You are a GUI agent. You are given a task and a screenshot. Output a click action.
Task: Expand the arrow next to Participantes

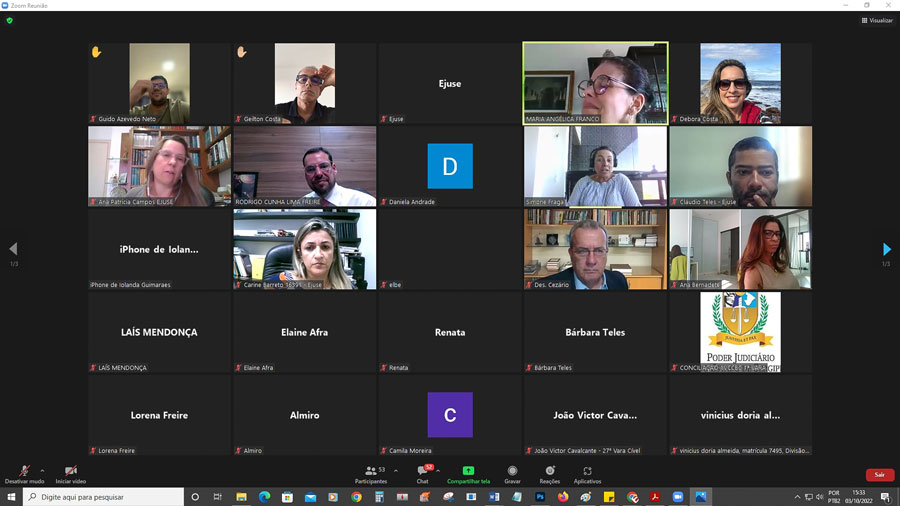pyautogui.click(x=395, y=470)
